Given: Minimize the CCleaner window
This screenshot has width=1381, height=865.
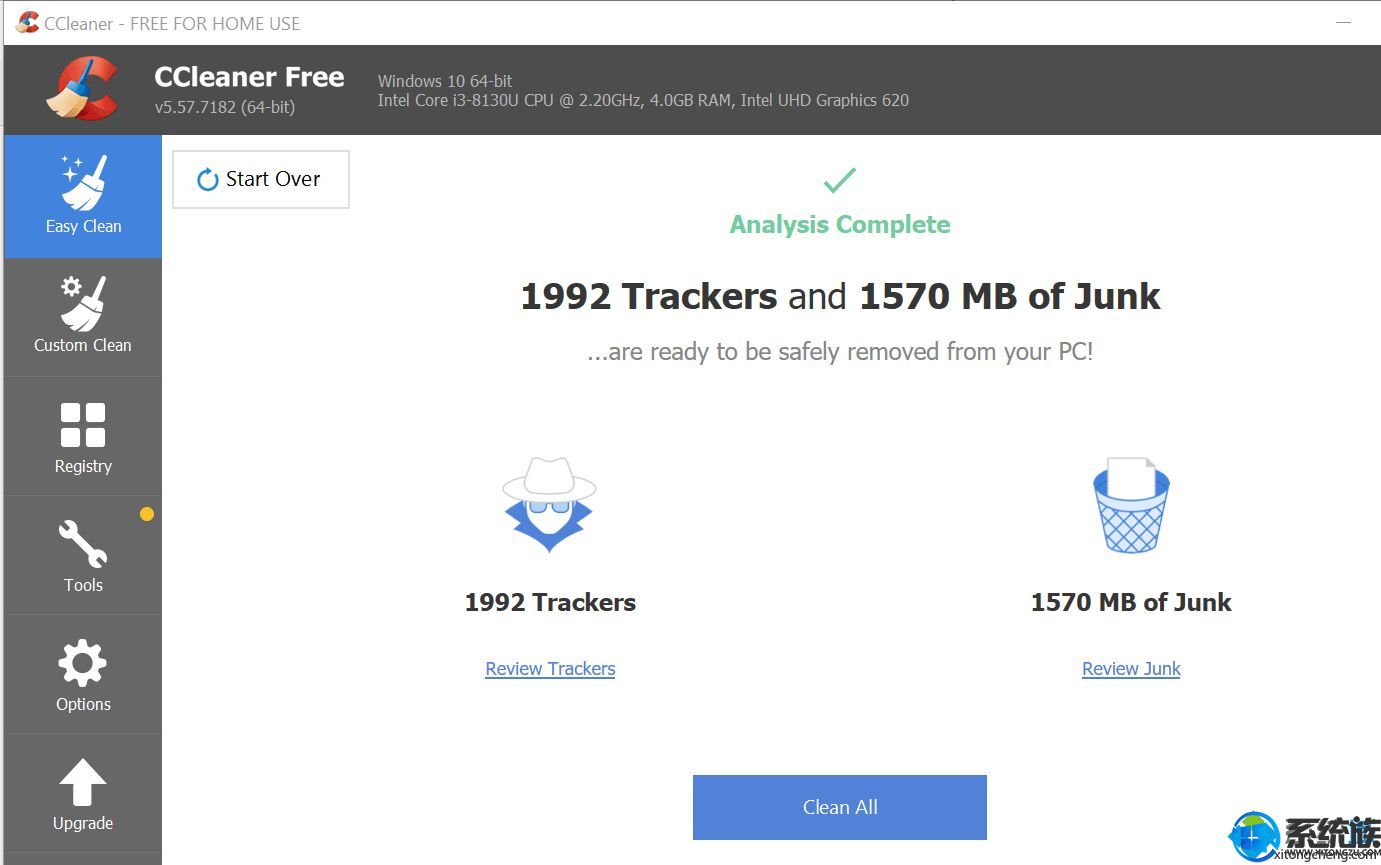Looking at the screenshot, I should [1343, 22].
